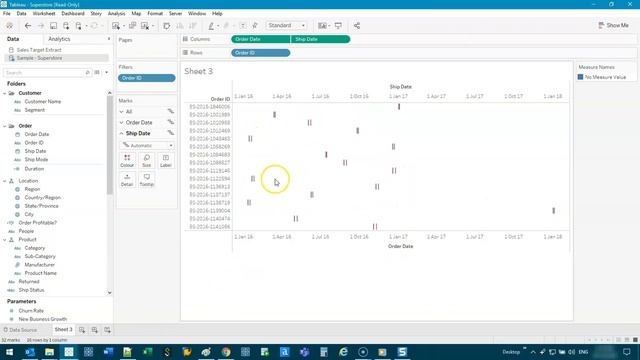Image resolution: width=640 pixels, height=360 pixels.
Task: Click the Excel icon in taskbar
Action: [147, 352]
